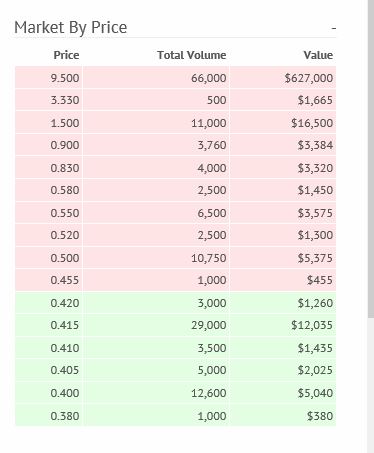Click the 11,000 volume cell
Viewport: 374px width, 453px height.
pyautogui.click(x=156, y=123)
